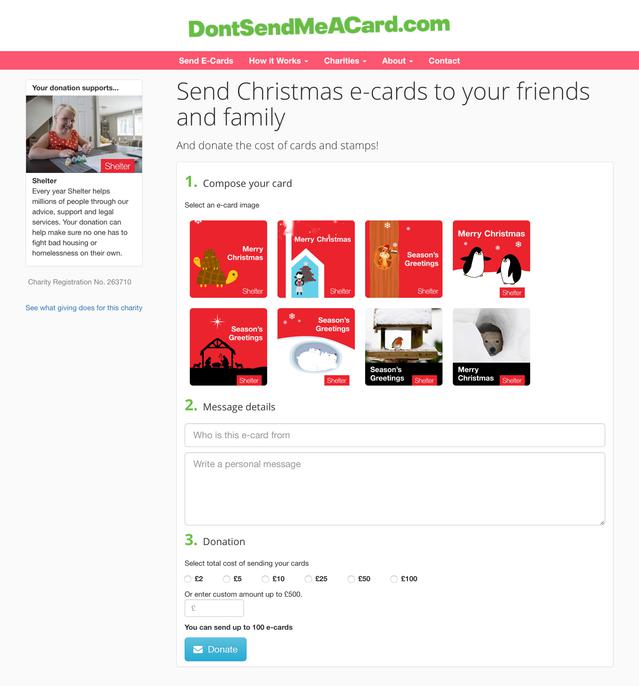
Task: Select the £2 donation amount
Action: [188, 579]
